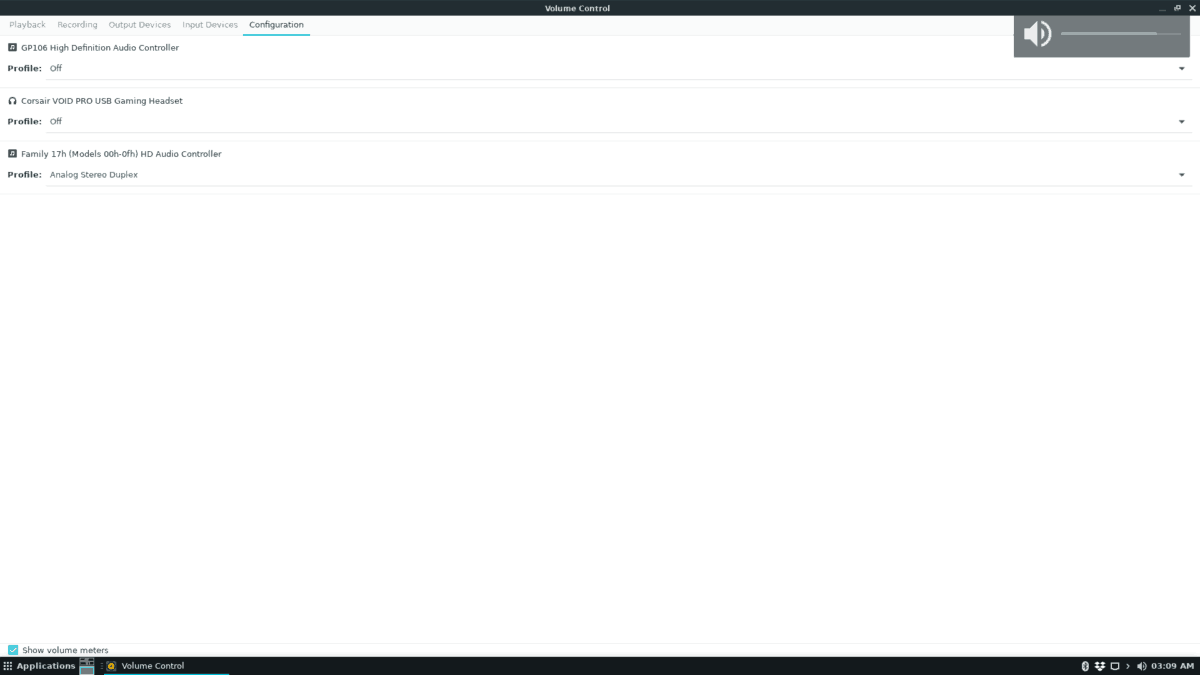Click the speaker icon on the volume popup
This screenshot has height=675, width=1200.
(x=1037, y=33)
